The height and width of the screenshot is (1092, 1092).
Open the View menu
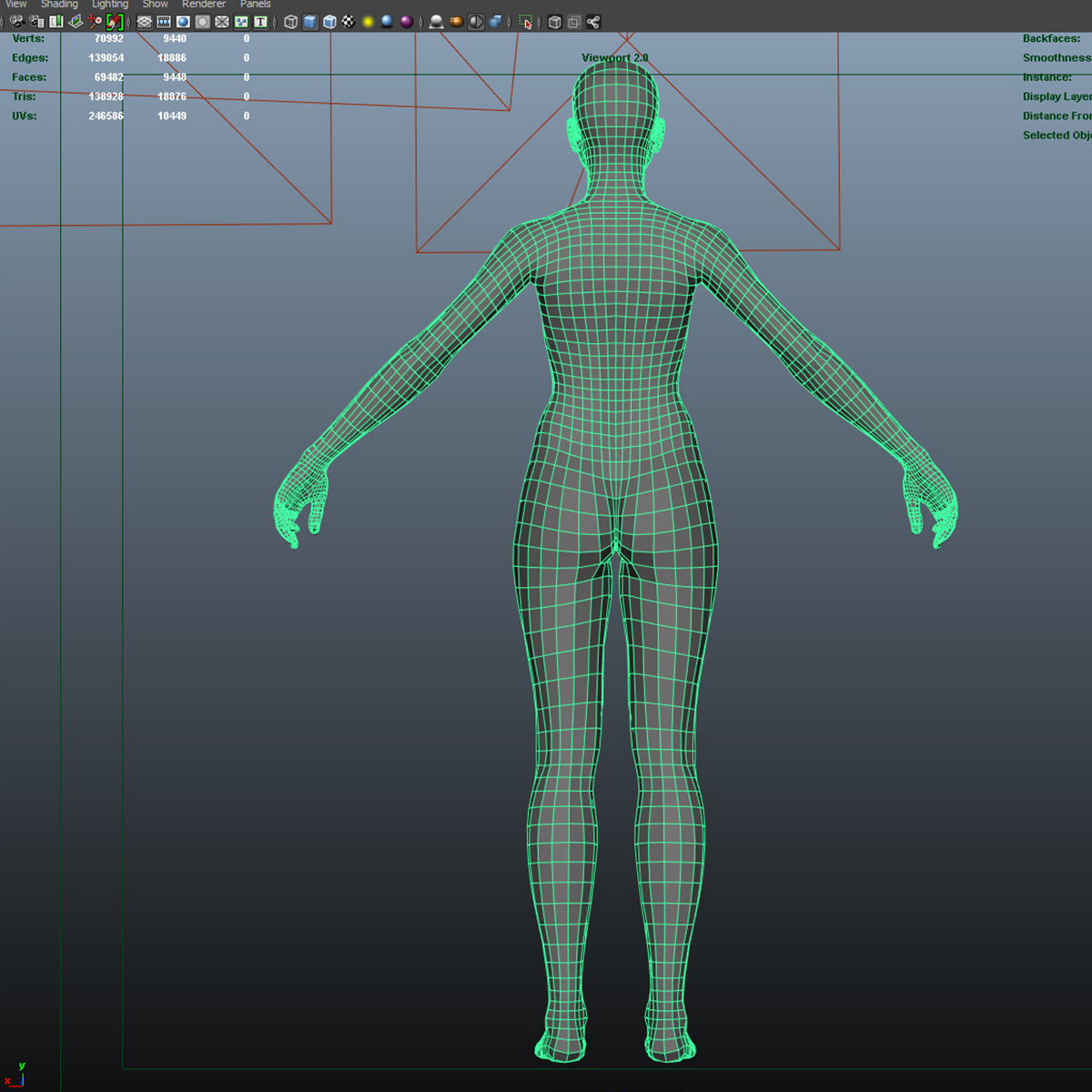tap(16, 5)
